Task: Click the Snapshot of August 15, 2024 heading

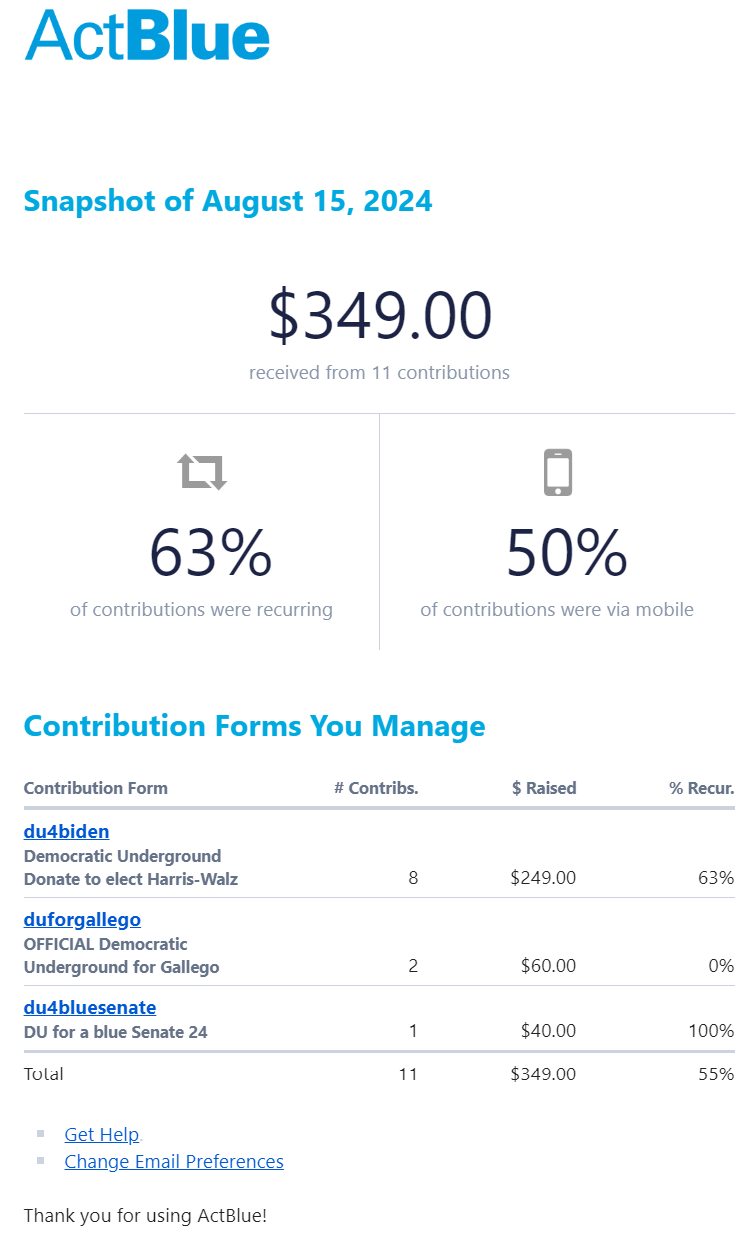Action: point(228,201)
